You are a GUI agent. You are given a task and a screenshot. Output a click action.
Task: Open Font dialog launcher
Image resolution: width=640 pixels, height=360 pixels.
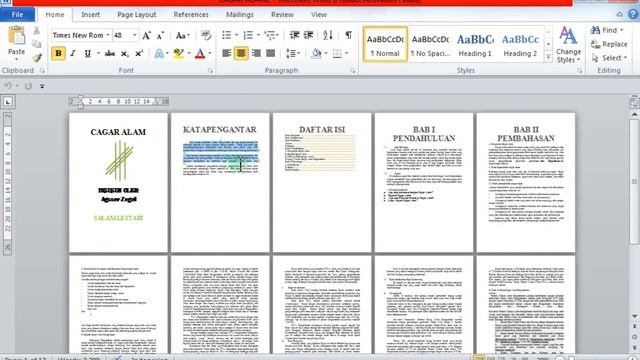(210, 71)
